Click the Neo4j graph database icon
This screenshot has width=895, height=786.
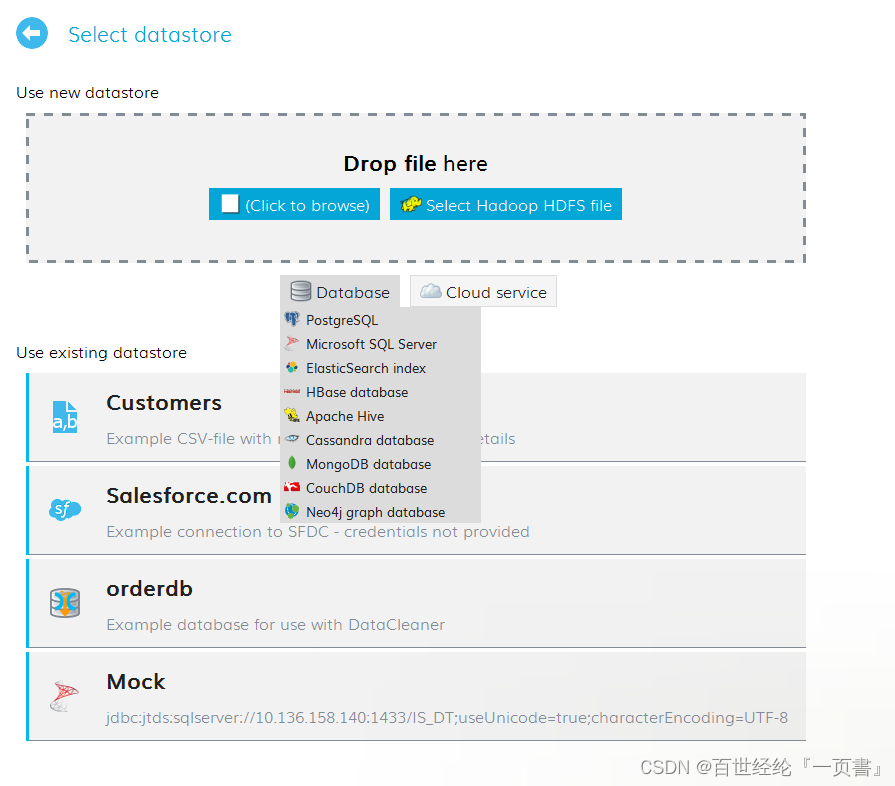pyautogui.click(x=292, y=511)
